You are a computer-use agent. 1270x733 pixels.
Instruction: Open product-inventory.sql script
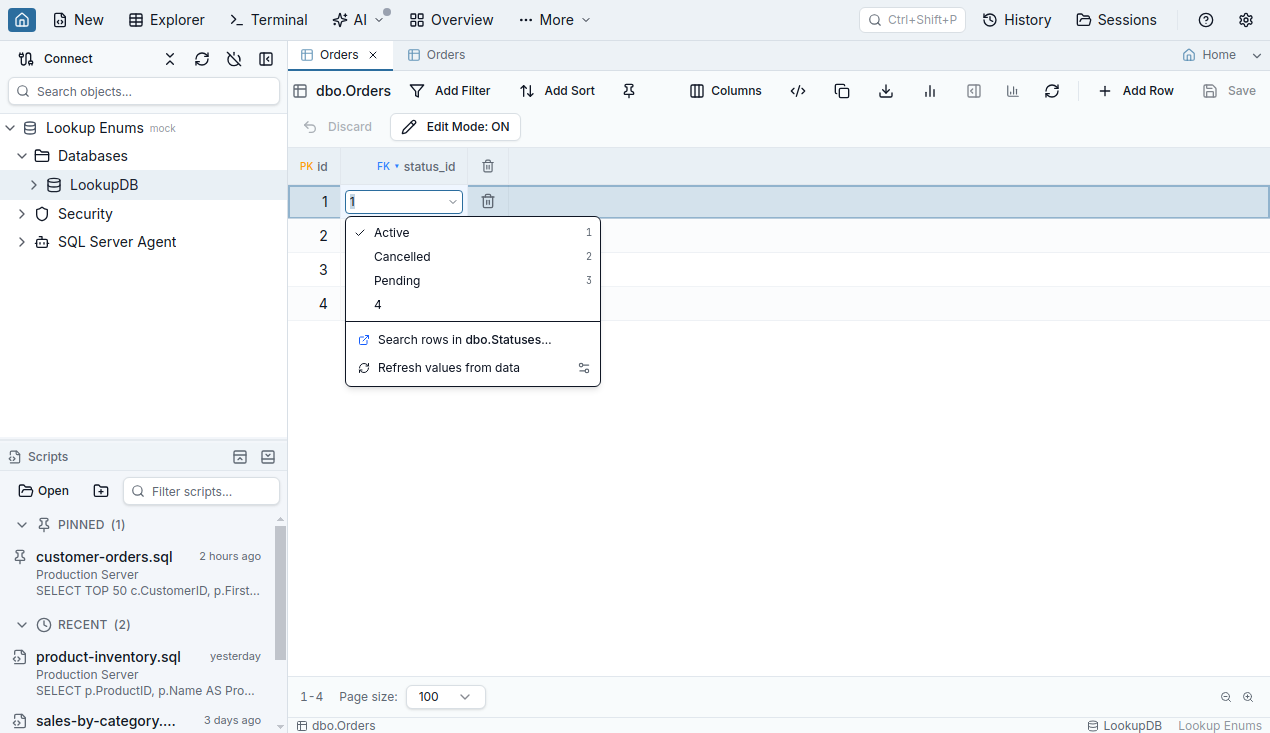pyautogui.click(x=137, y=673)
